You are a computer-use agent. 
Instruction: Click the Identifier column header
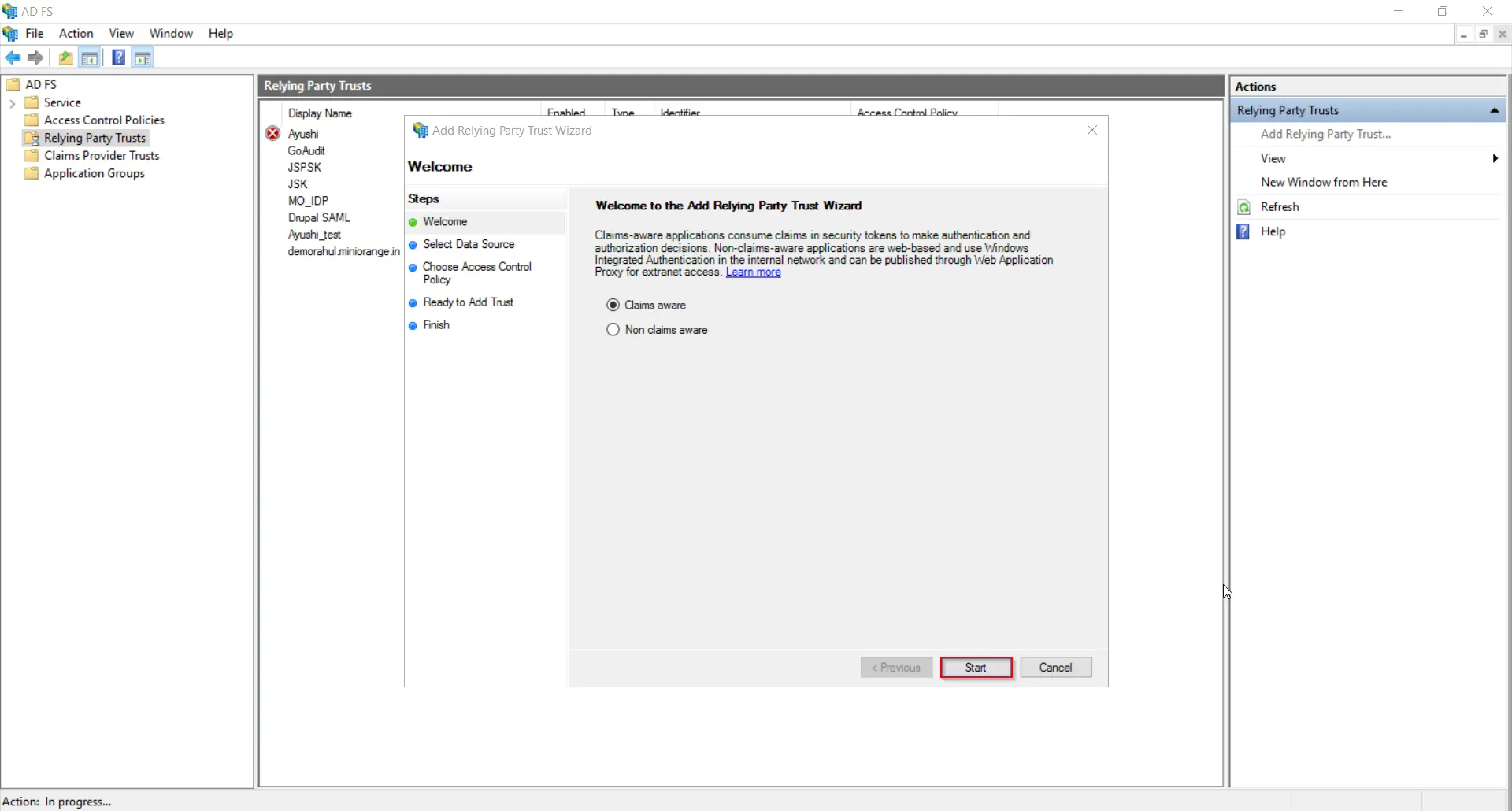click(680, 113)
